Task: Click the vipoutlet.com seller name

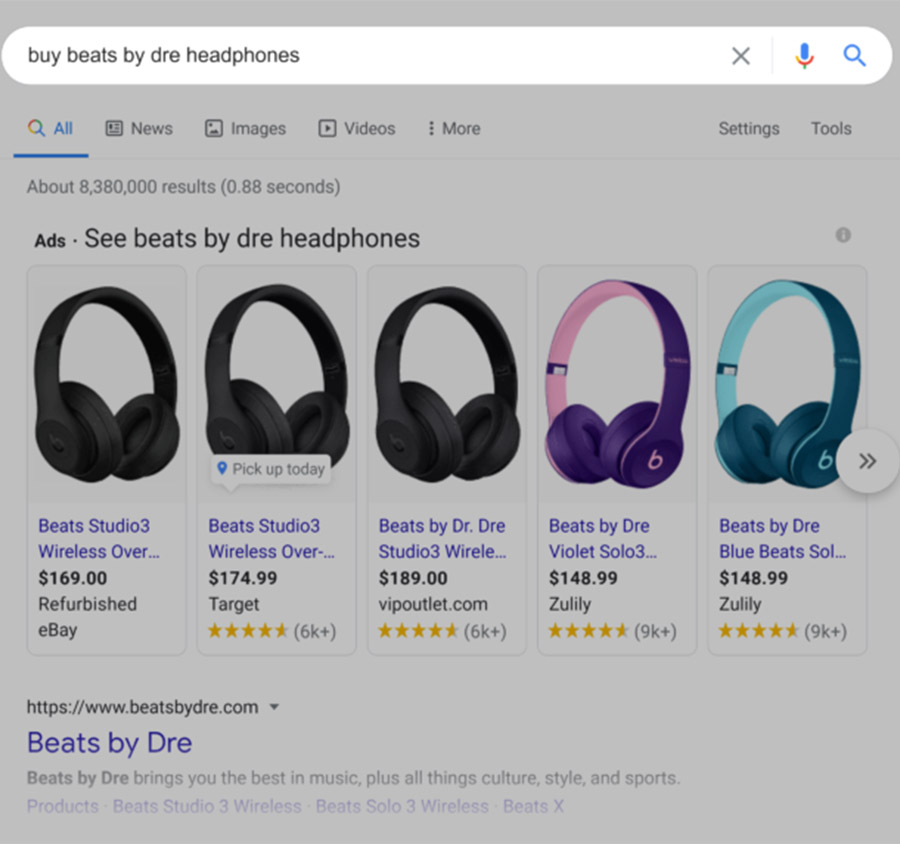Action: click(433, 604)
